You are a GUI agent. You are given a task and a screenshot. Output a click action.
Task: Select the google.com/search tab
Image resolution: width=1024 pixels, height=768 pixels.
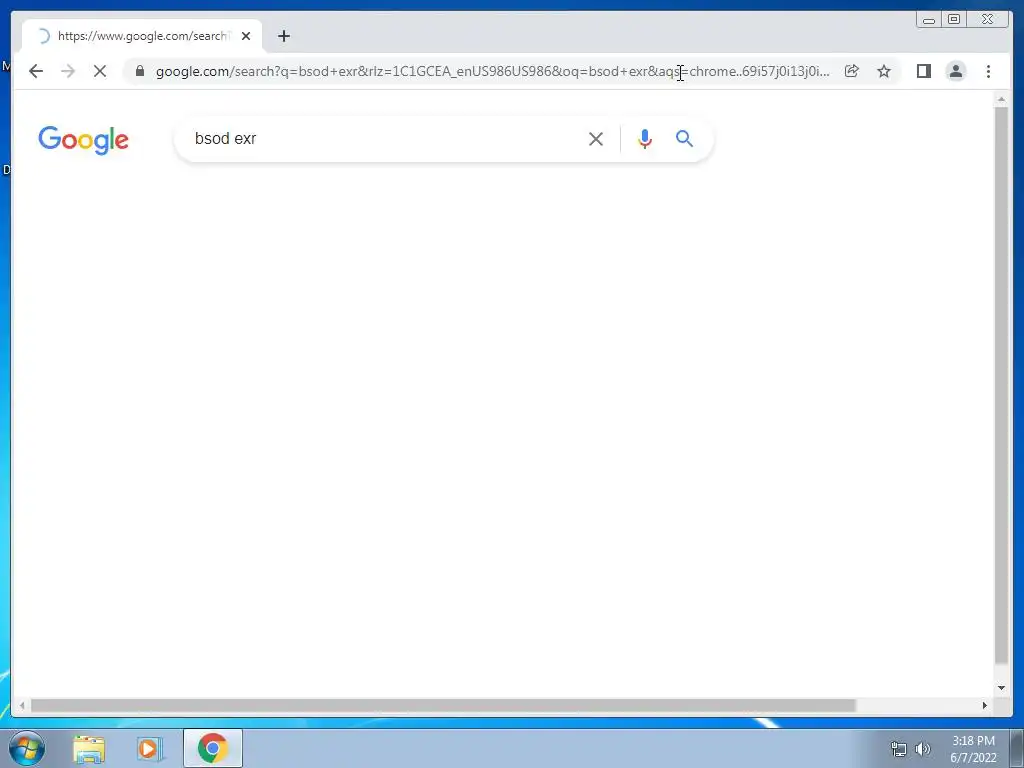coord(142,36)
